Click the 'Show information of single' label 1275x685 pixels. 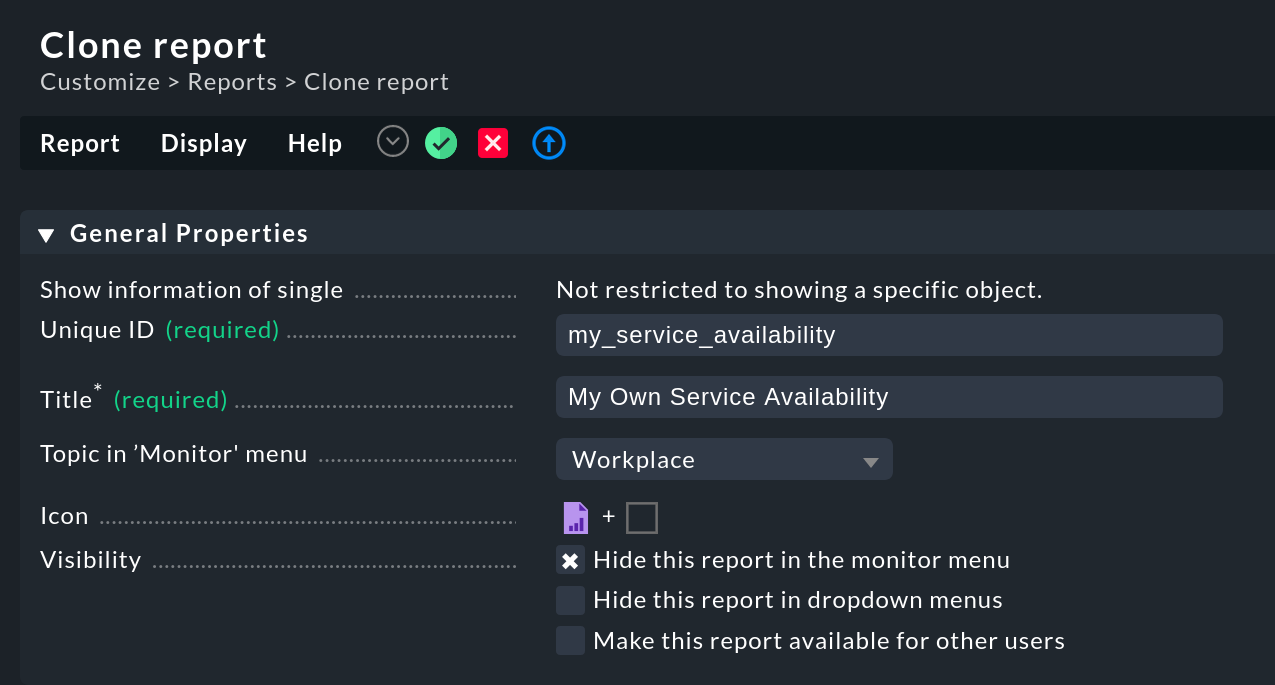[191, 290]
